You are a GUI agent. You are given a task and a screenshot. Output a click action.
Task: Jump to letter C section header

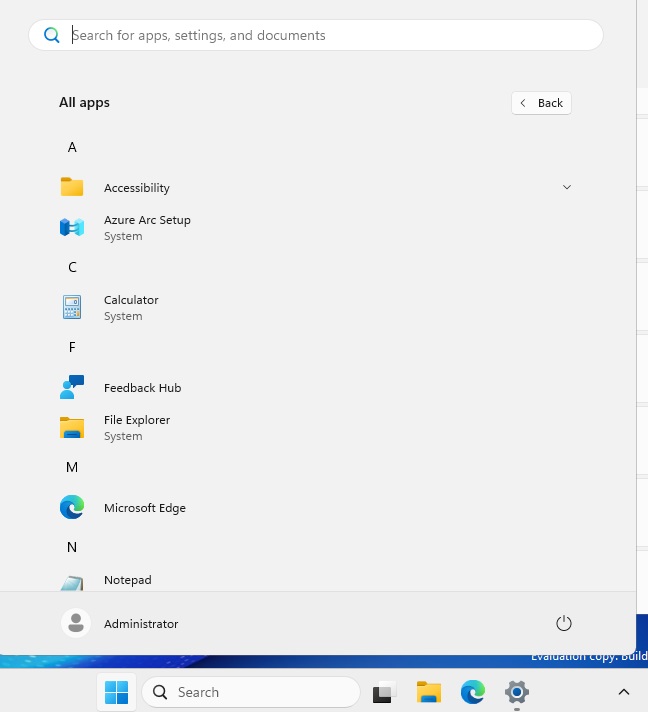(72, 267)
